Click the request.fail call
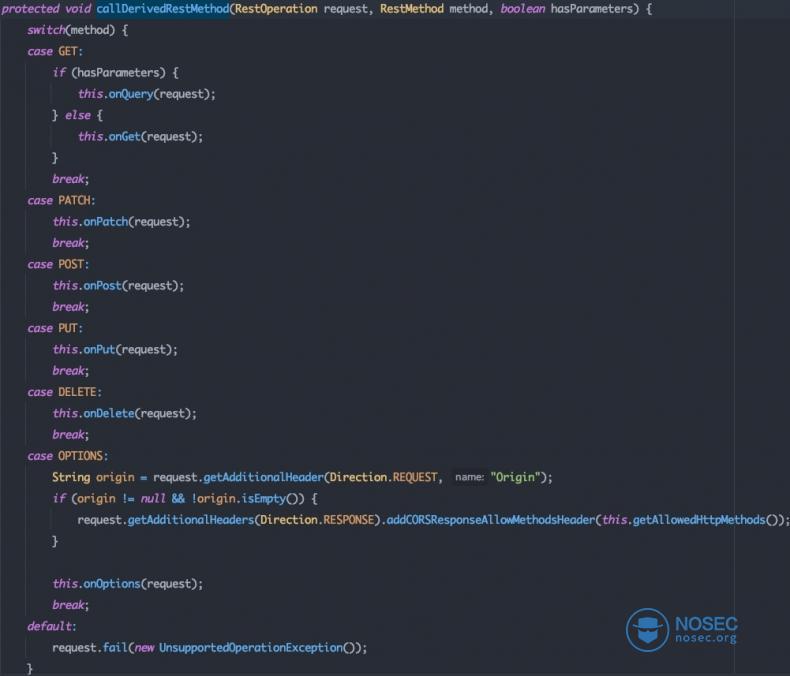This screenshot has height=676, width=790. [90, 648]
